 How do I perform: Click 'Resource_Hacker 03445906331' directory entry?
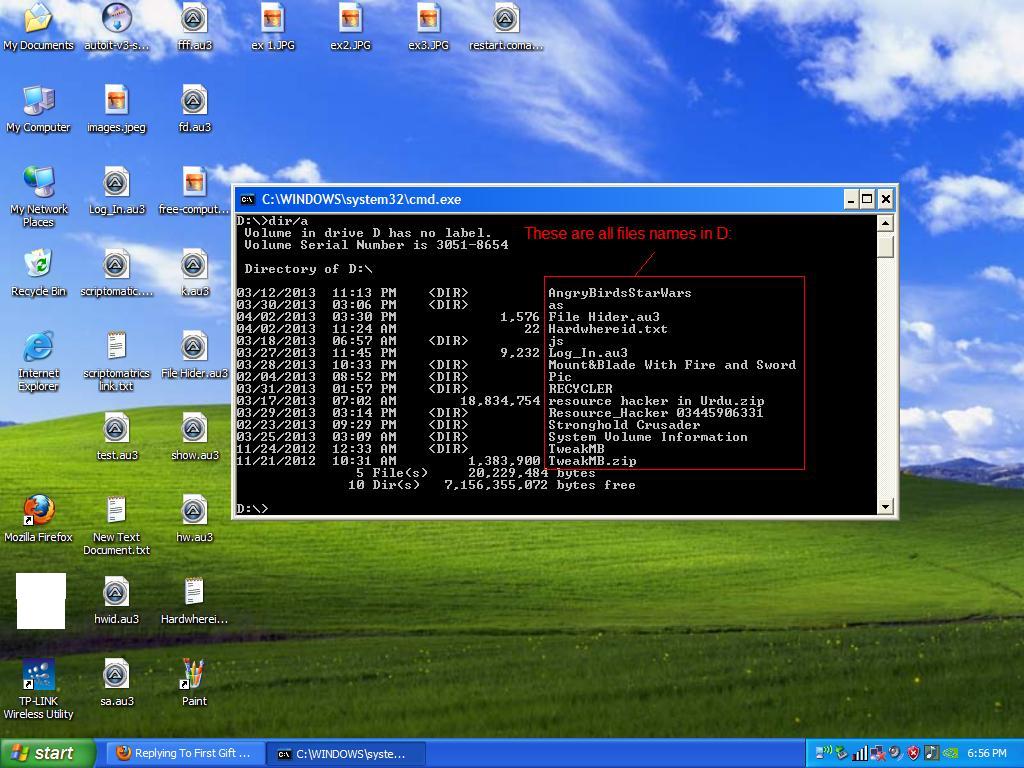[x=656, y=413]
